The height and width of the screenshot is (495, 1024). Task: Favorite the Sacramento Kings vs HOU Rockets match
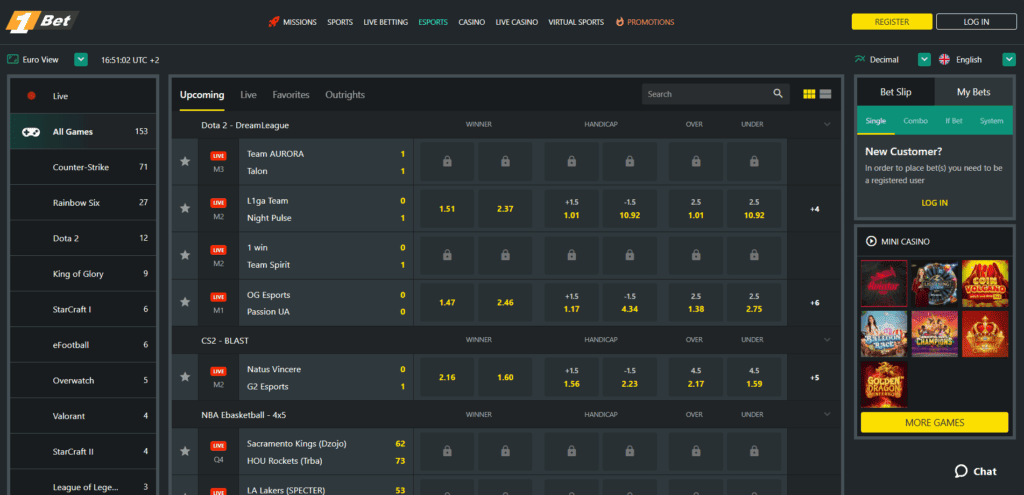click(185, 451)
